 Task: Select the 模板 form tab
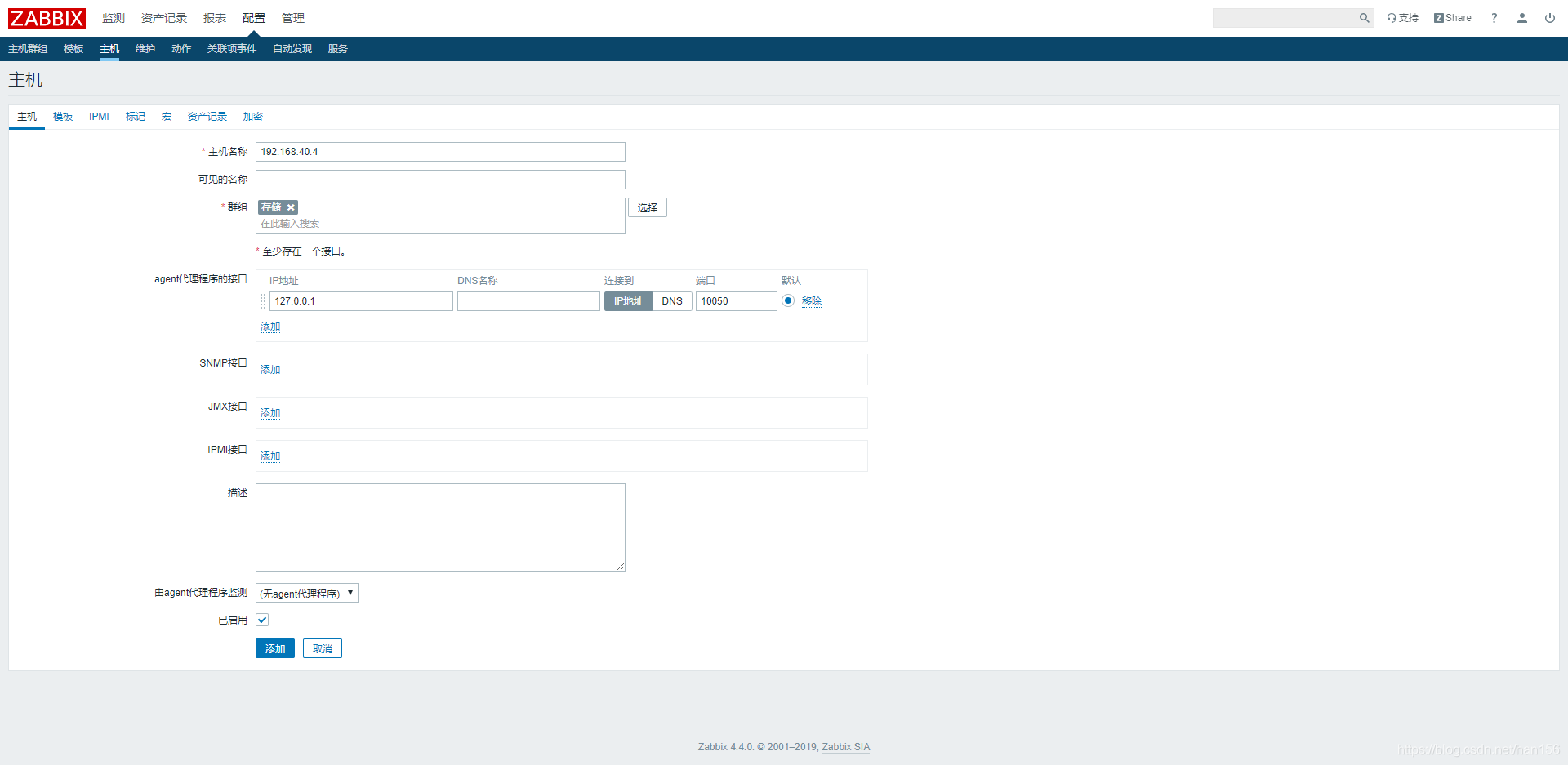[x=63, y=117]
